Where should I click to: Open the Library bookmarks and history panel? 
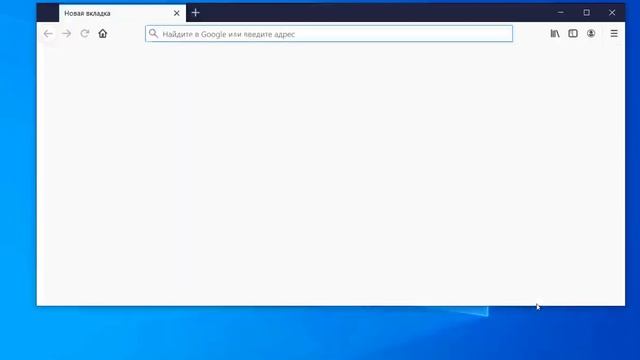click(x=555, y=33)
